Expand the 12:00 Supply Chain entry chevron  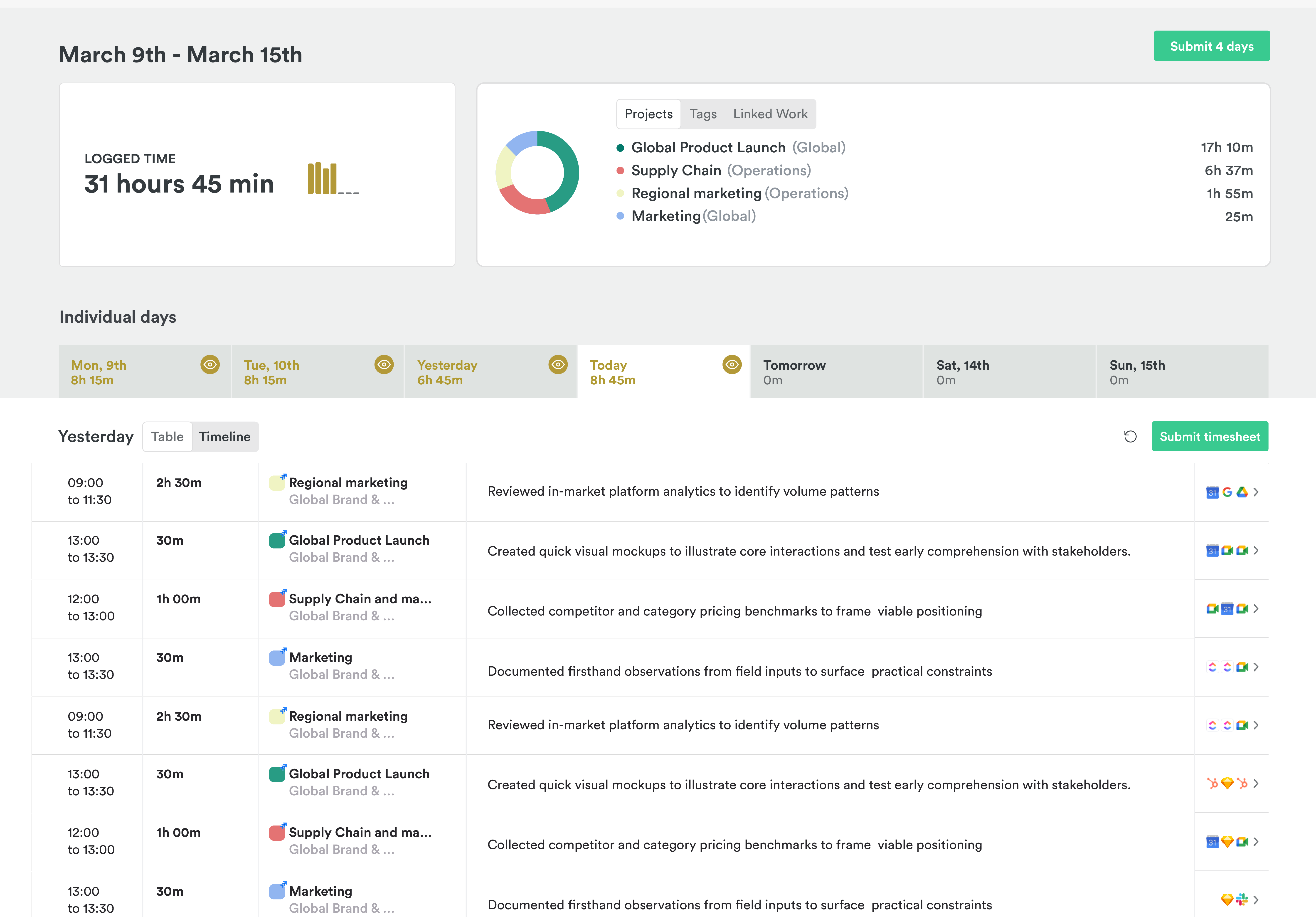coord(1256,608)
